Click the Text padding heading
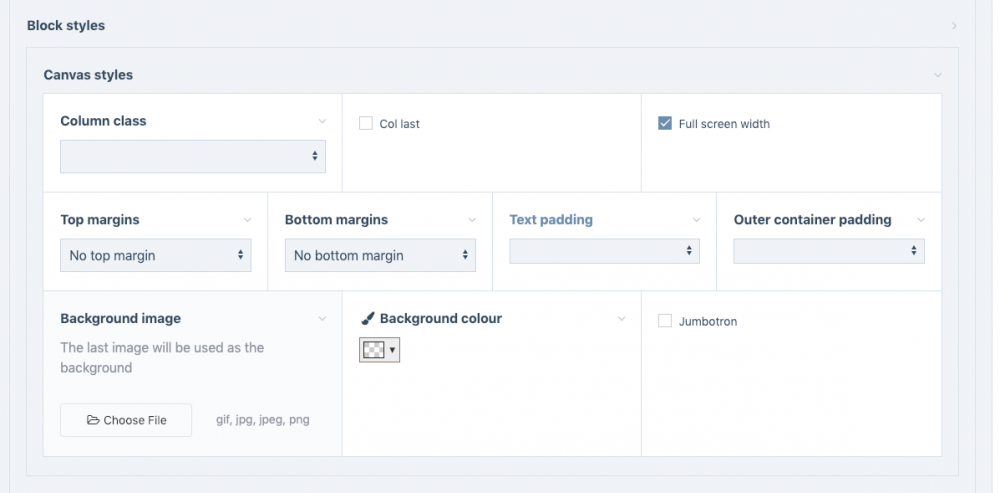1000x493 pixels. (551, 220)
